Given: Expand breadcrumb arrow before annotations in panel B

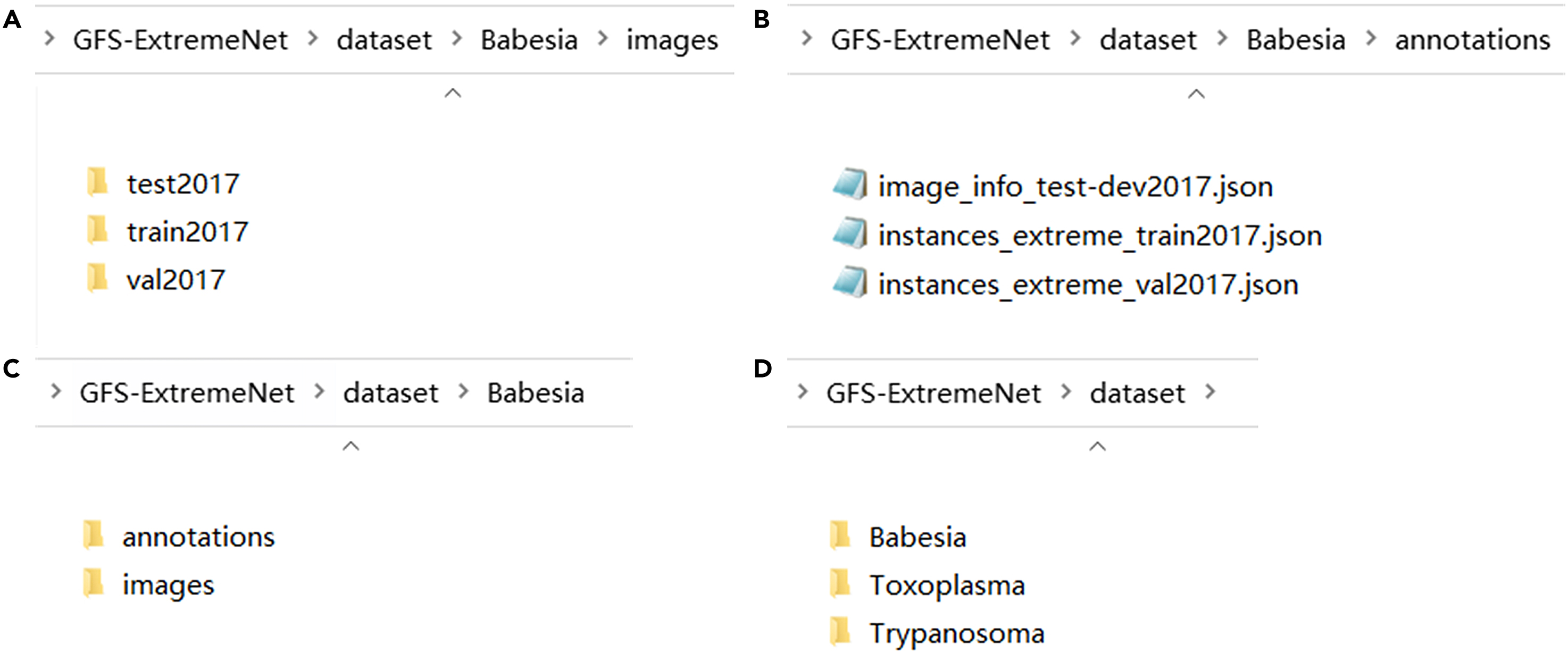Looking at the screenshot, I should click(1371, 39).
